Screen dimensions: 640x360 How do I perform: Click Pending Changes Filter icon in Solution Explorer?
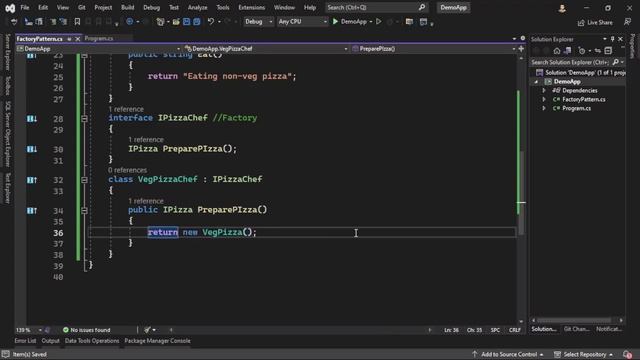tap(582, 51)
